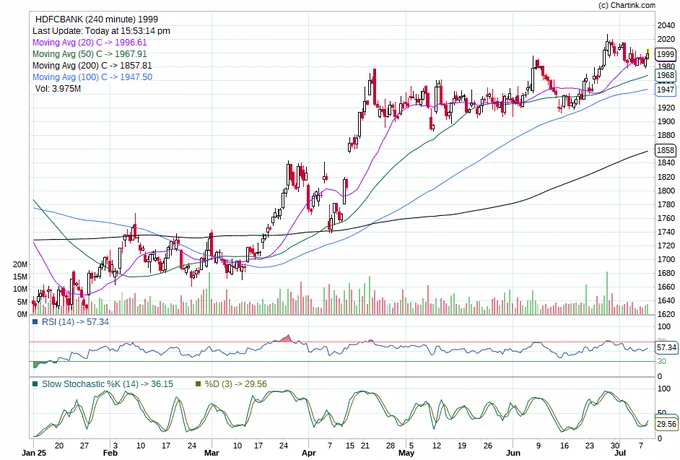680x460 pixels.
Task: Click the 15M volume axis label
Action: pyautogui.click(x=20, y=277)
